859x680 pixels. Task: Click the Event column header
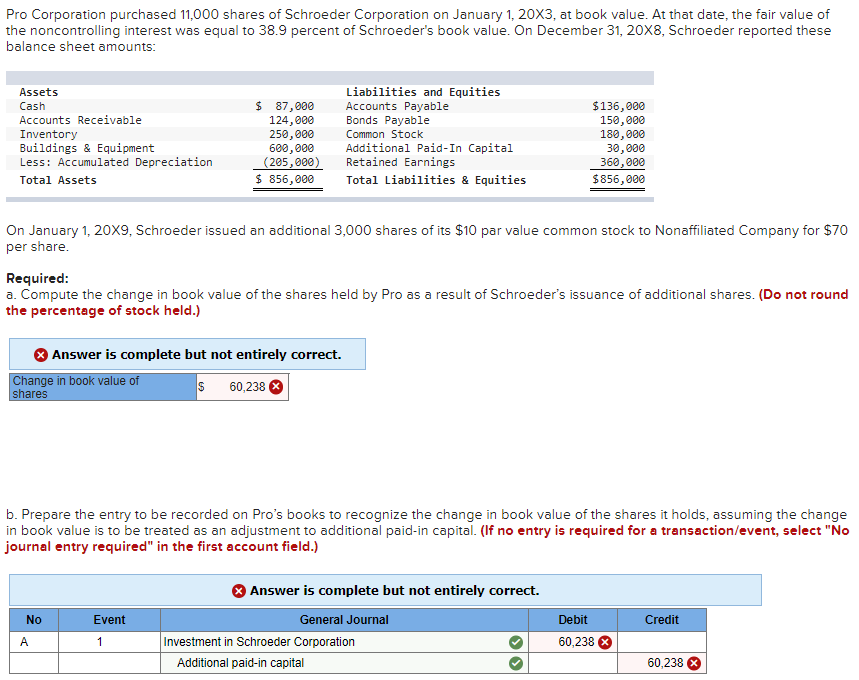click(109, 620)
